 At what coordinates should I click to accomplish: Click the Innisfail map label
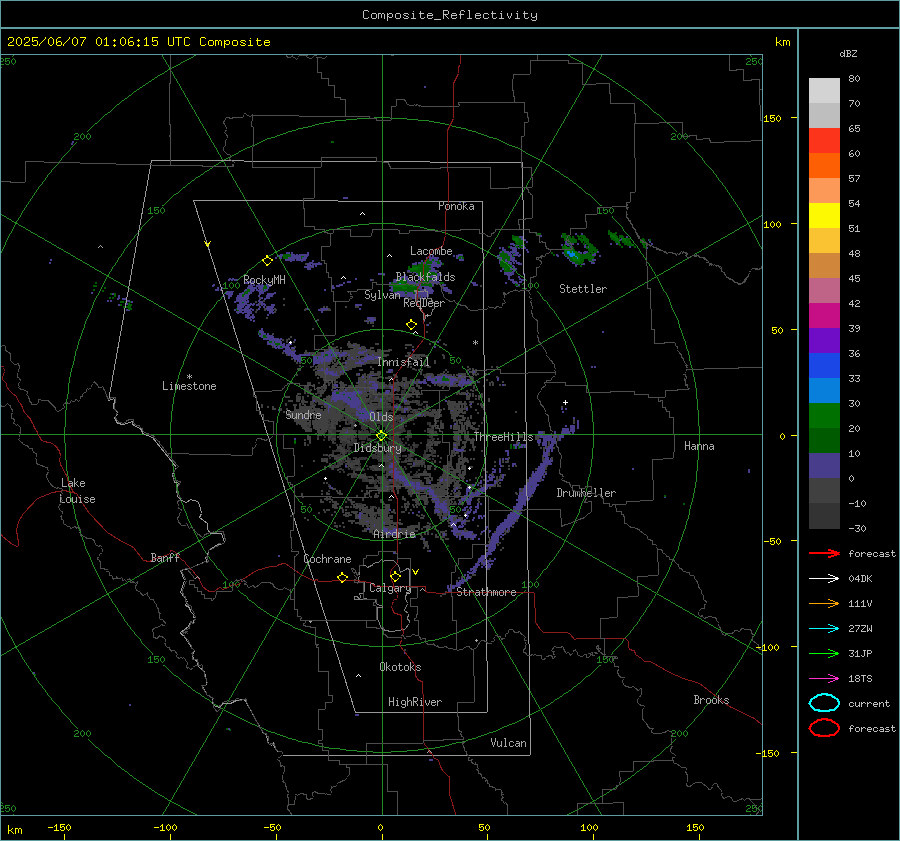coord(403,362)
